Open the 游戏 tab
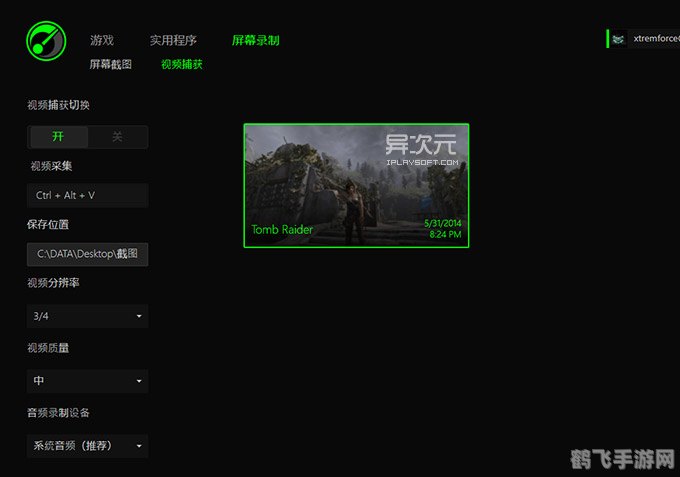680x477 pixels. (102, 40)
